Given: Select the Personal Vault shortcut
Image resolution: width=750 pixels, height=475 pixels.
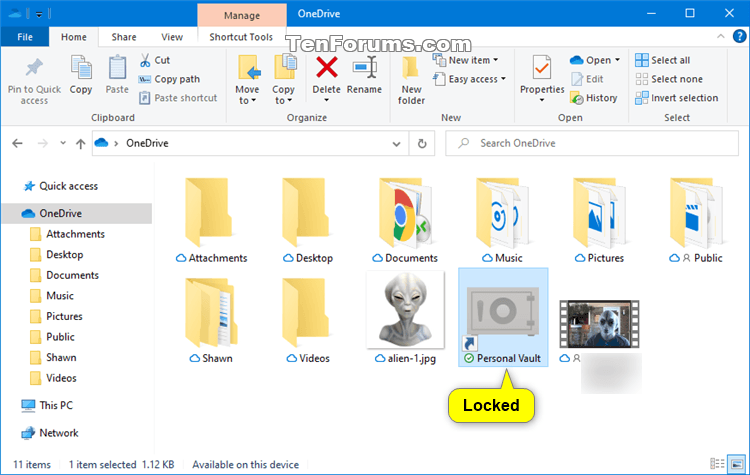Looking at the screenshot, I should (x=503, y=318).
